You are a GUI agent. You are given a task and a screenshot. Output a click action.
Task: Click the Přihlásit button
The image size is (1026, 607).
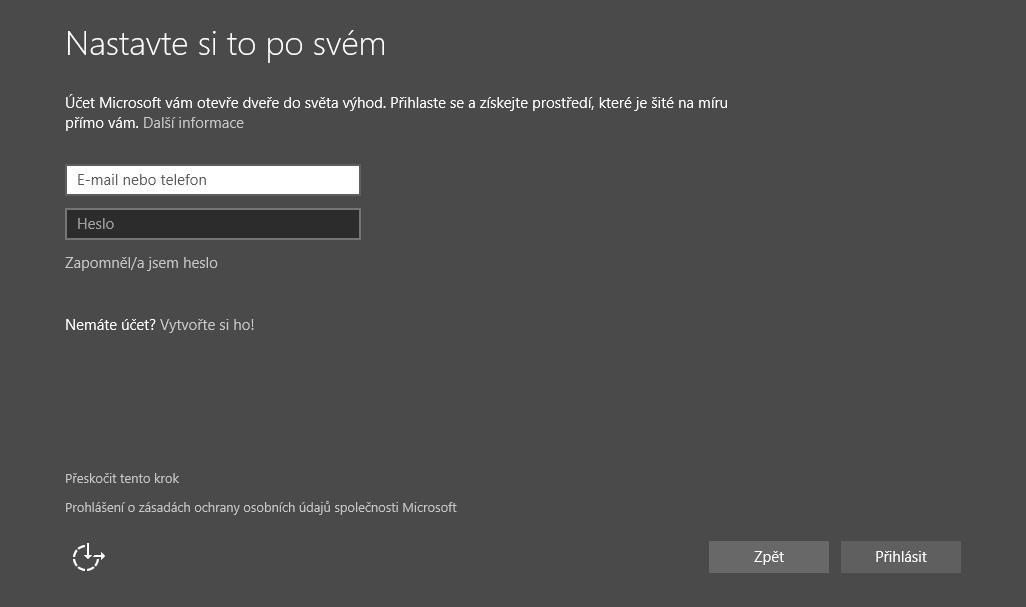pyautogui.click(x=900, y=557)
